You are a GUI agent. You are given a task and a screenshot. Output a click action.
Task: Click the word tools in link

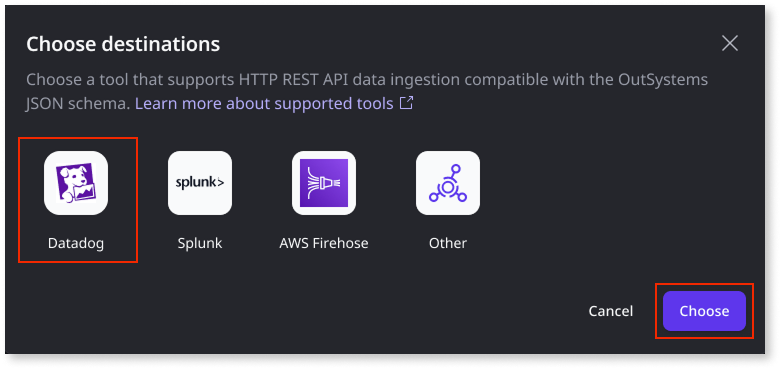[375, 104]
